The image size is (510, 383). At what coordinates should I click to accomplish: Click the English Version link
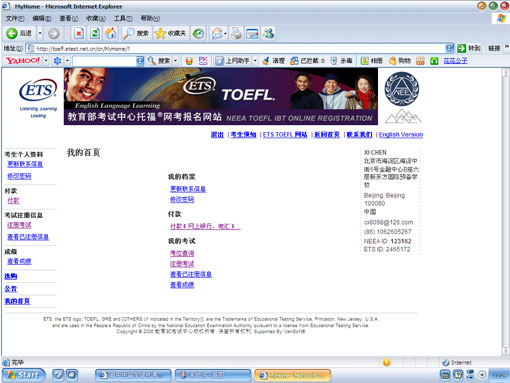click(x=401, y=135)
